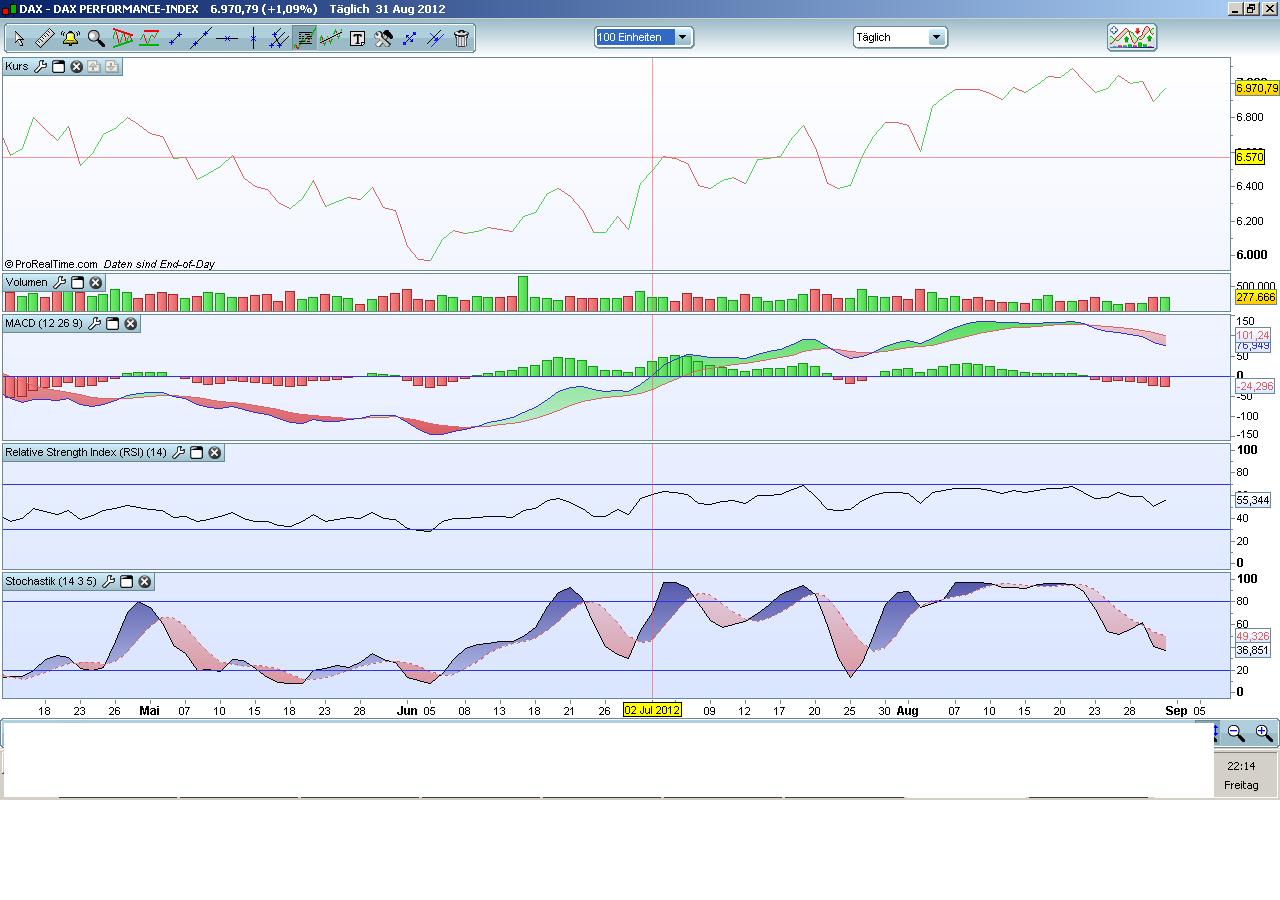Zoom in with the plus magnifier
The image size is (1280, 900).
pos(1264,733)
